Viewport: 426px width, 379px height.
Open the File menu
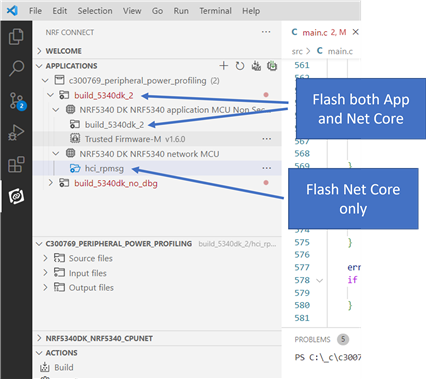point(35,11)
